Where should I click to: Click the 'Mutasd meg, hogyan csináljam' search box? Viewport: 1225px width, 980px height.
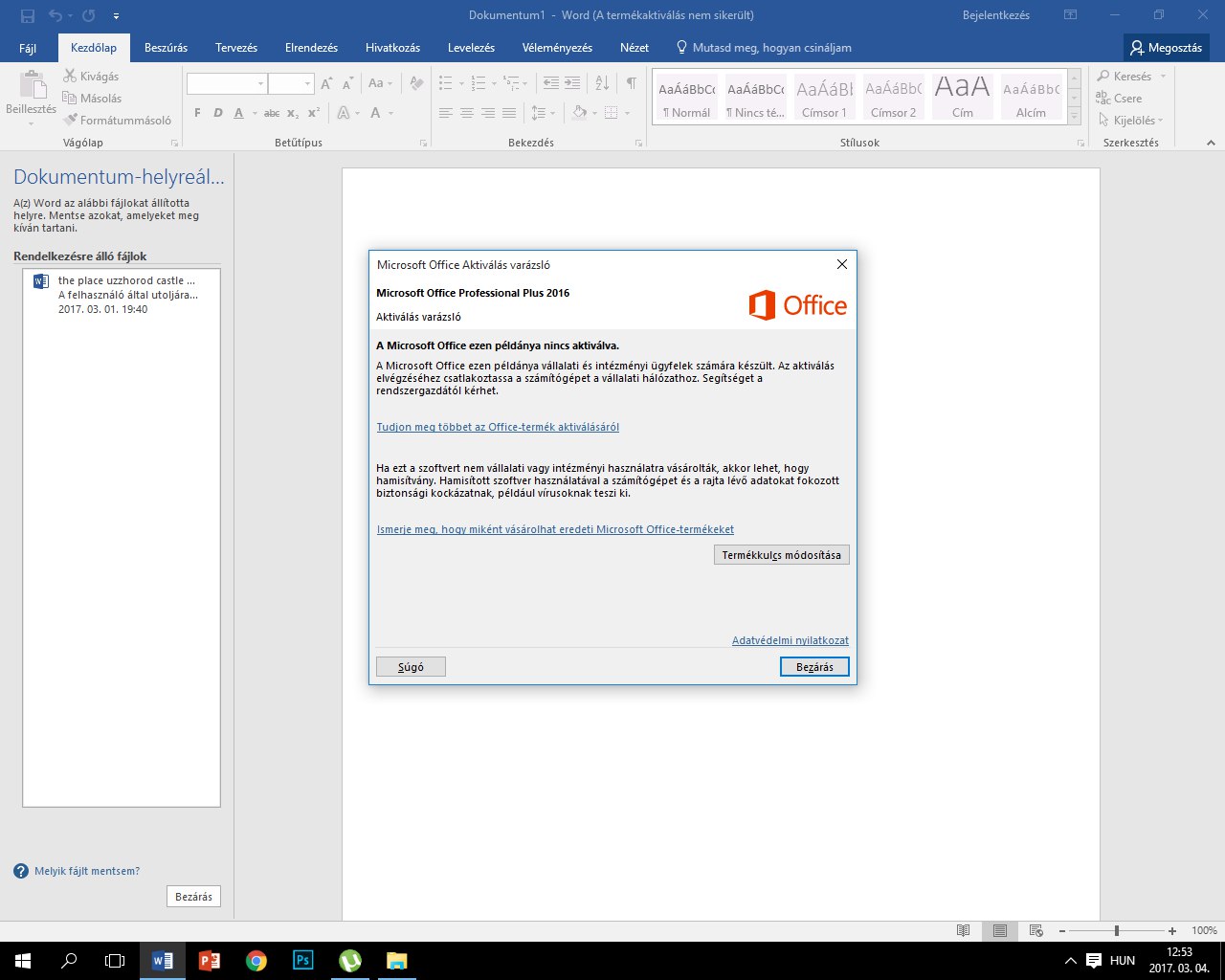point(763,48)
